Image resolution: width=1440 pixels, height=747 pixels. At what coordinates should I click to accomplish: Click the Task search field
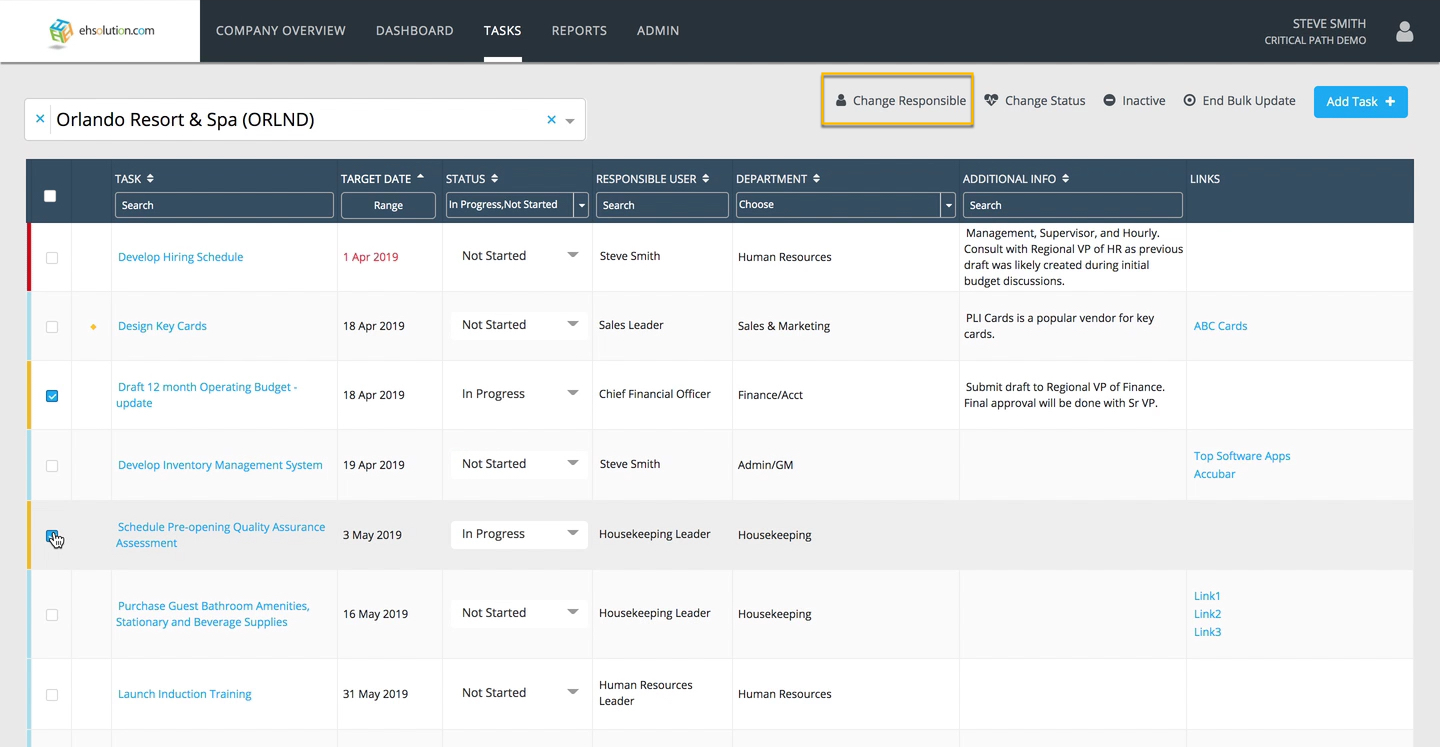[224, 205]
